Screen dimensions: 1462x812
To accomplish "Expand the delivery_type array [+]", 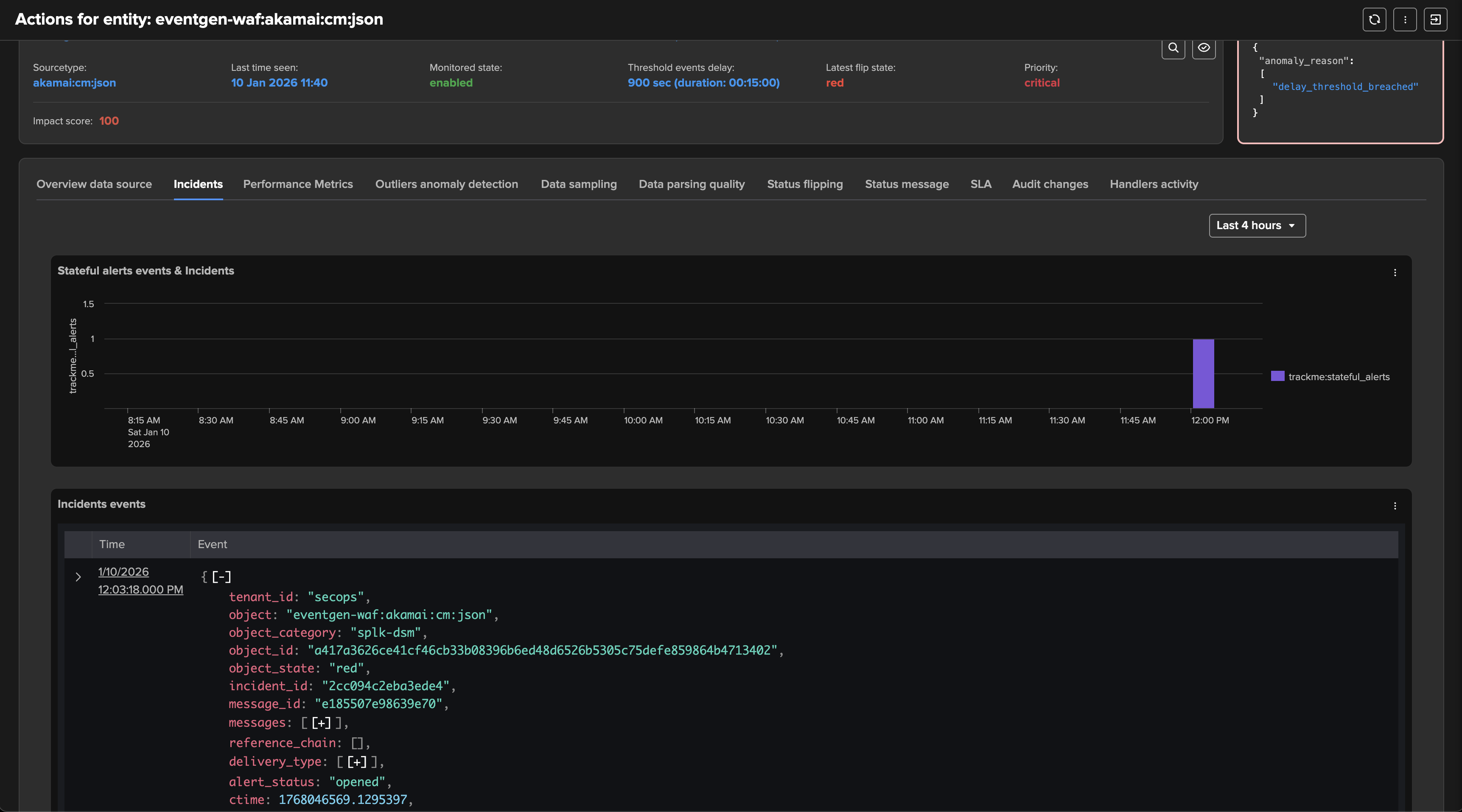I will (x=356, y=762).
